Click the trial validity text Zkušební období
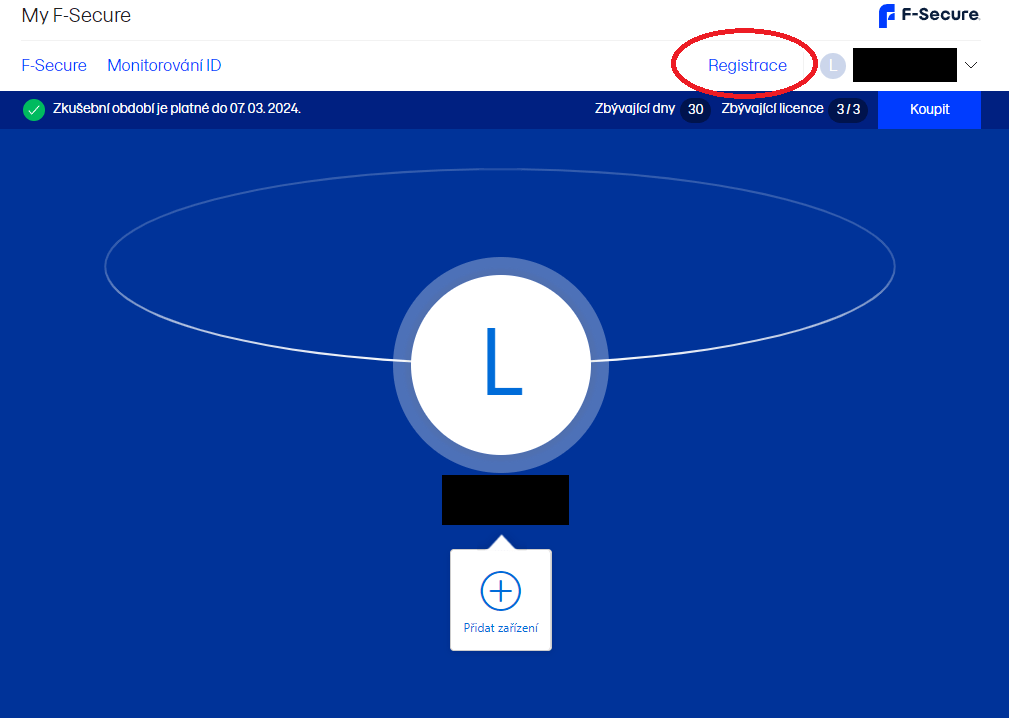1009x718 pixels. pos(177,109)
